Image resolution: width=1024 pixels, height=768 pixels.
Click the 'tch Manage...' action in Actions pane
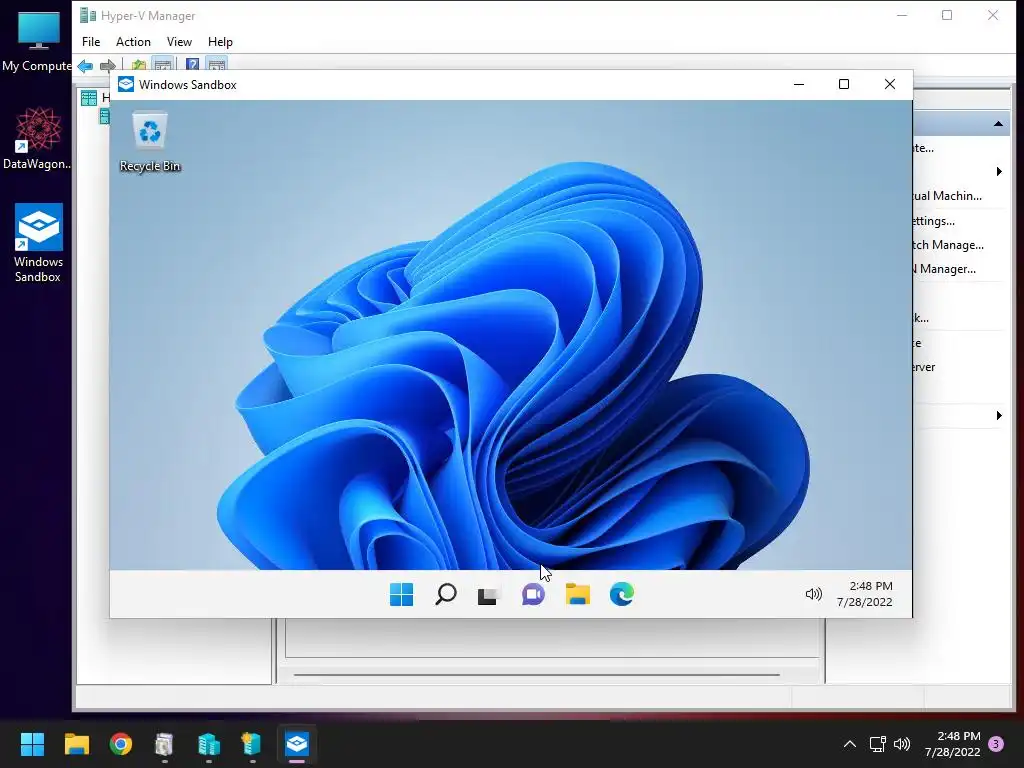(x=948, y=245)
